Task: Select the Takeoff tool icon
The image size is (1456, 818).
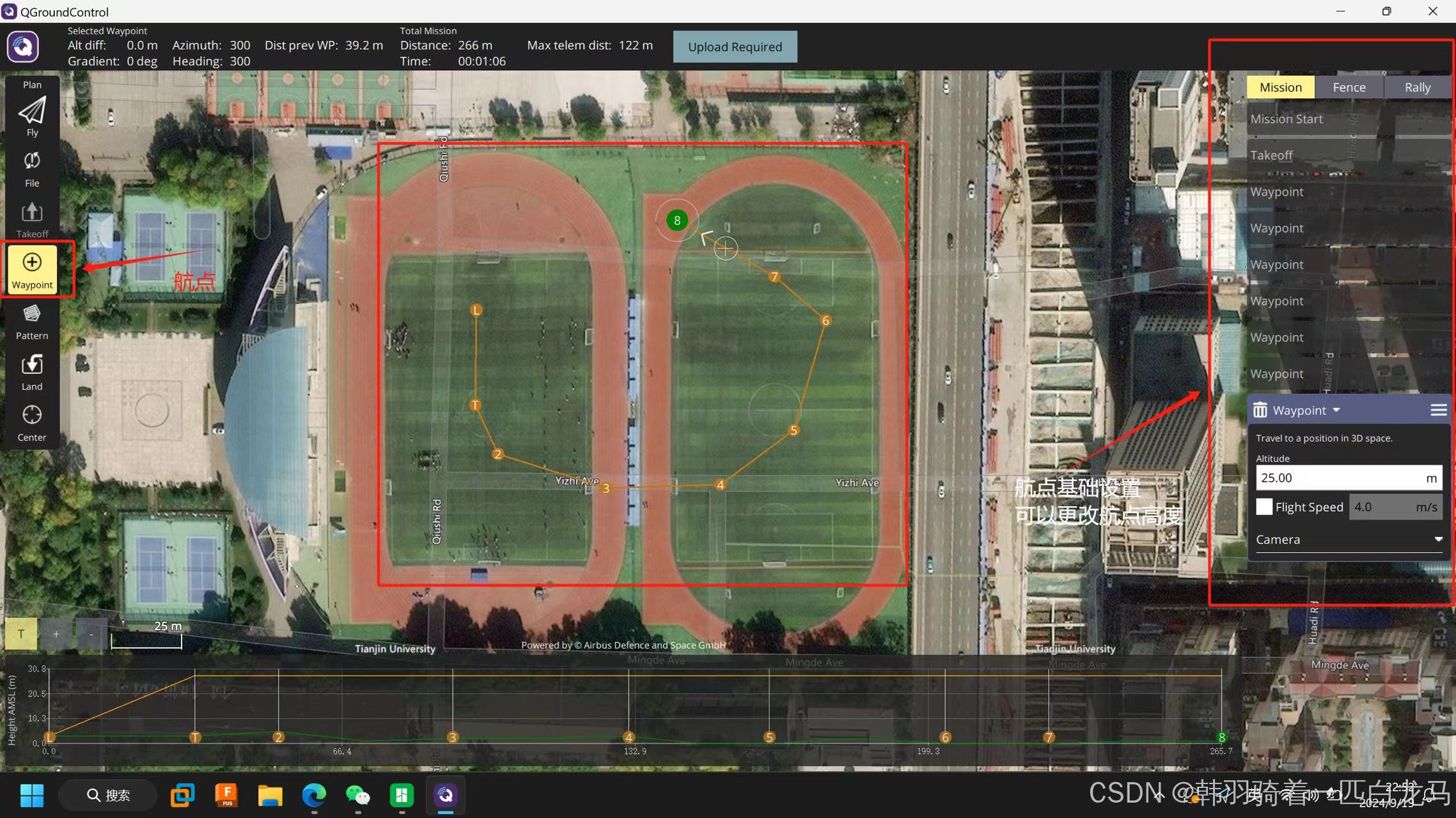Action: [32, 212]
